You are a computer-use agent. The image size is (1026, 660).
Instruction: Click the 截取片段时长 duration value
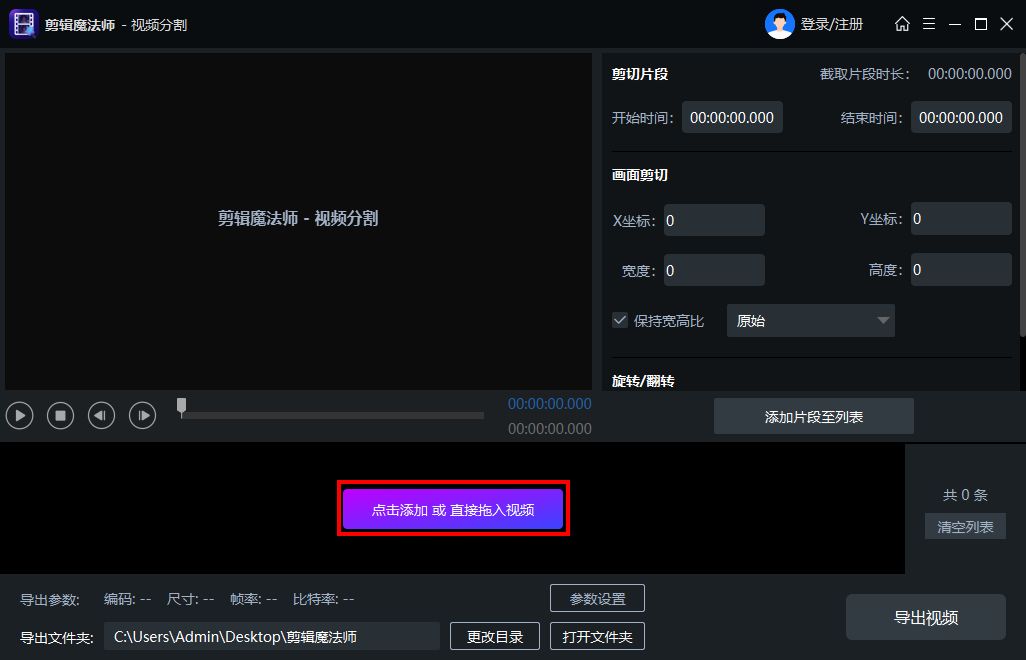(970, 74)
